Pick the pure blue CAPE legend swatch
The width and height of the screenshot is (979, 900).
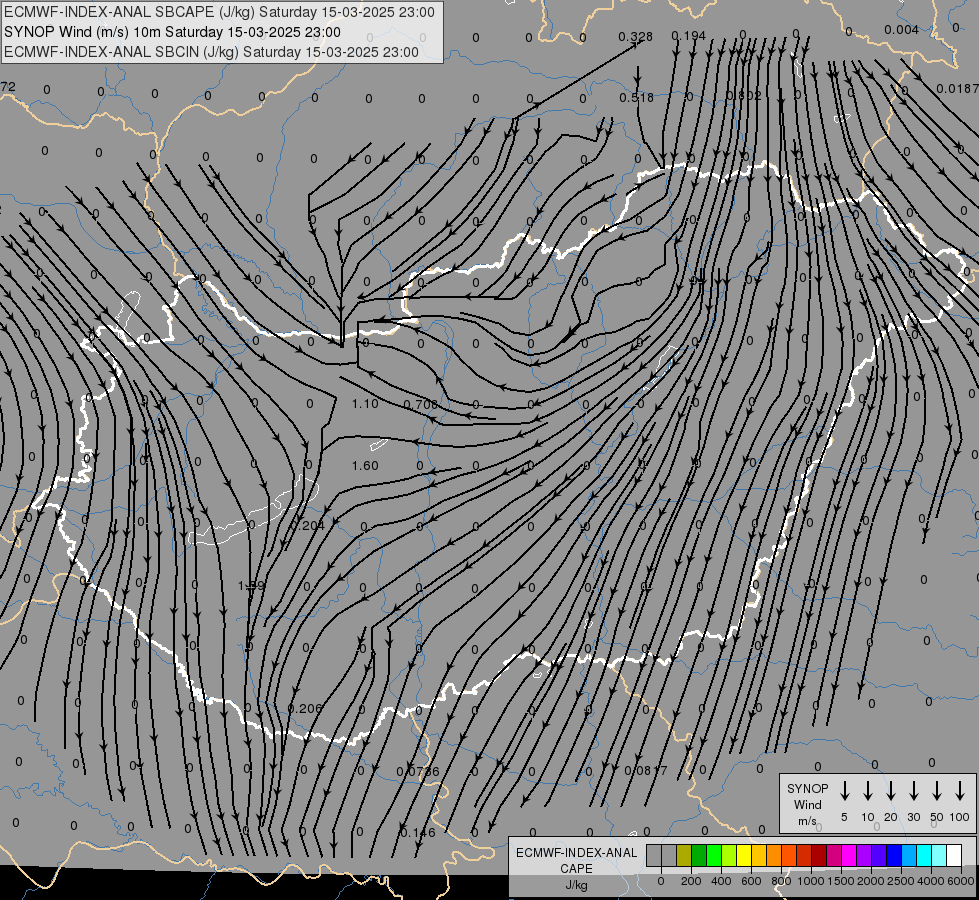pos(894,855)
